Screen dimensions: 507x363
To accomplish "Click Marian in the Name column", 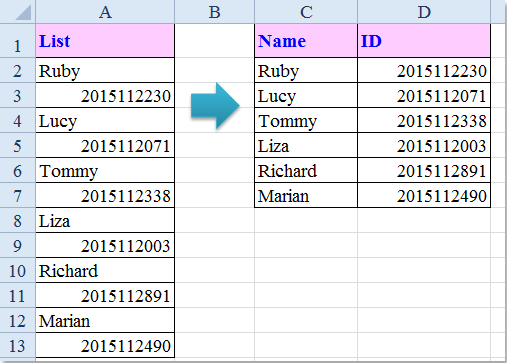I will 306,195.
